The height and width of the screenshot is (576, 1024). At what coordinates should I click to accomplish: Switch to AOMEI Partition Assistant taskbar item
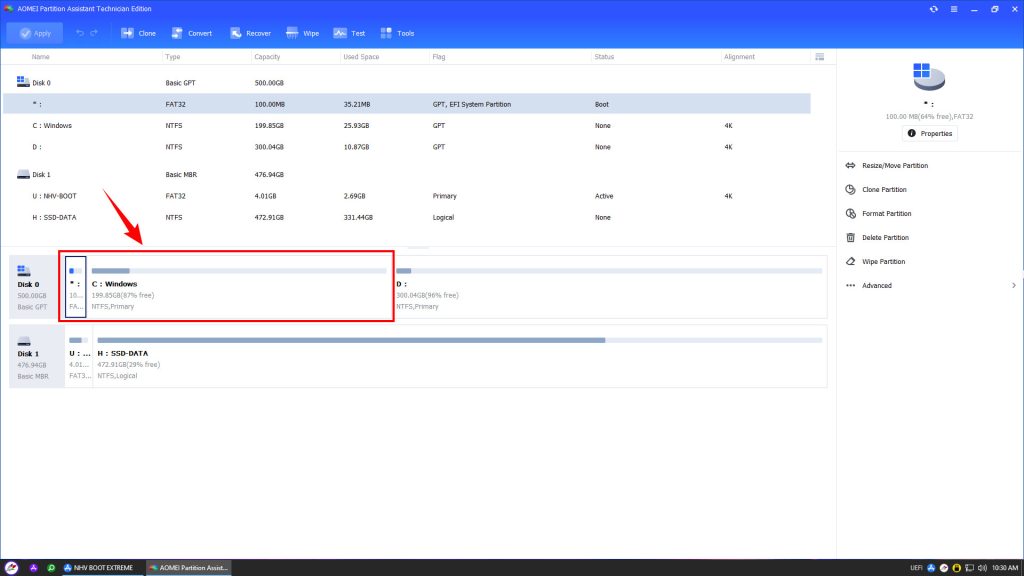(188, 568)
